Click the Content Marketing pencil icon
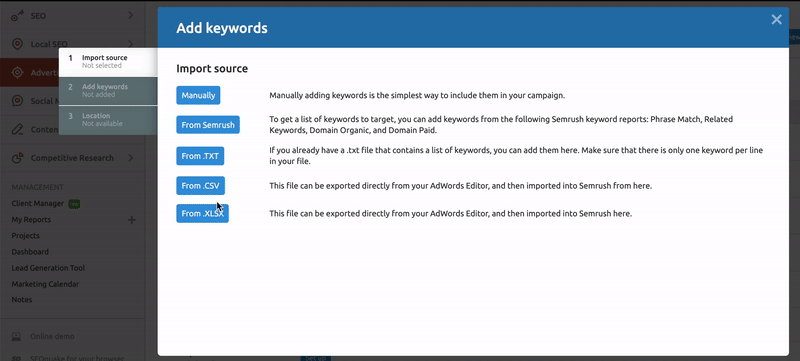The image size is (800, 361). click(x=17, y=130)
